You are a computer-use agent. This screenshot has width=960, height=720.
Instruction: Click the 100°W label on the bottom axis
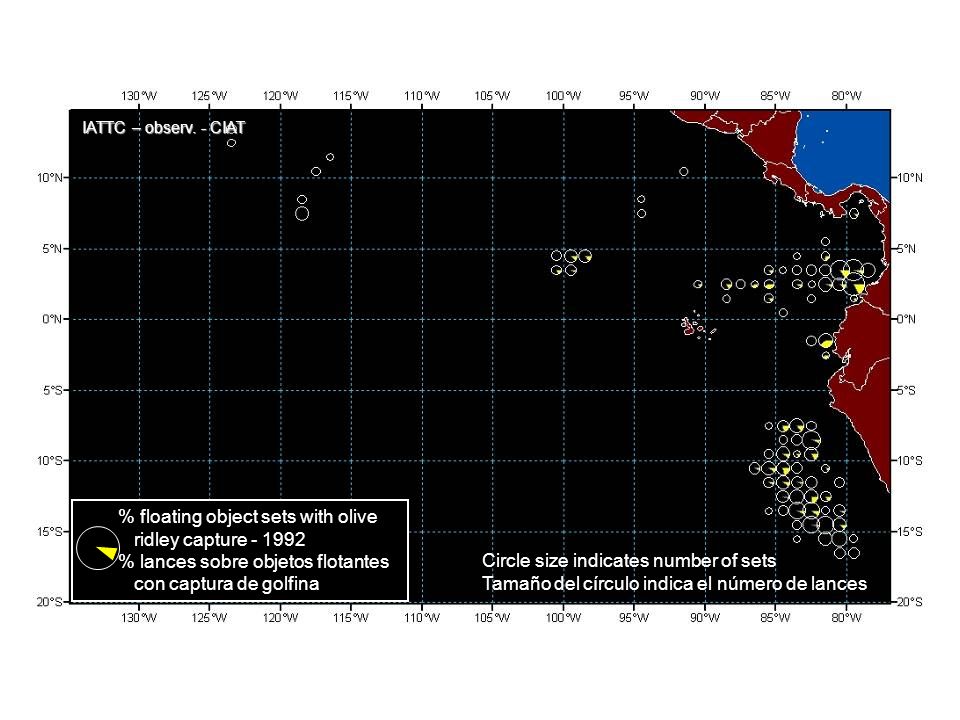[x=563, y=617]
